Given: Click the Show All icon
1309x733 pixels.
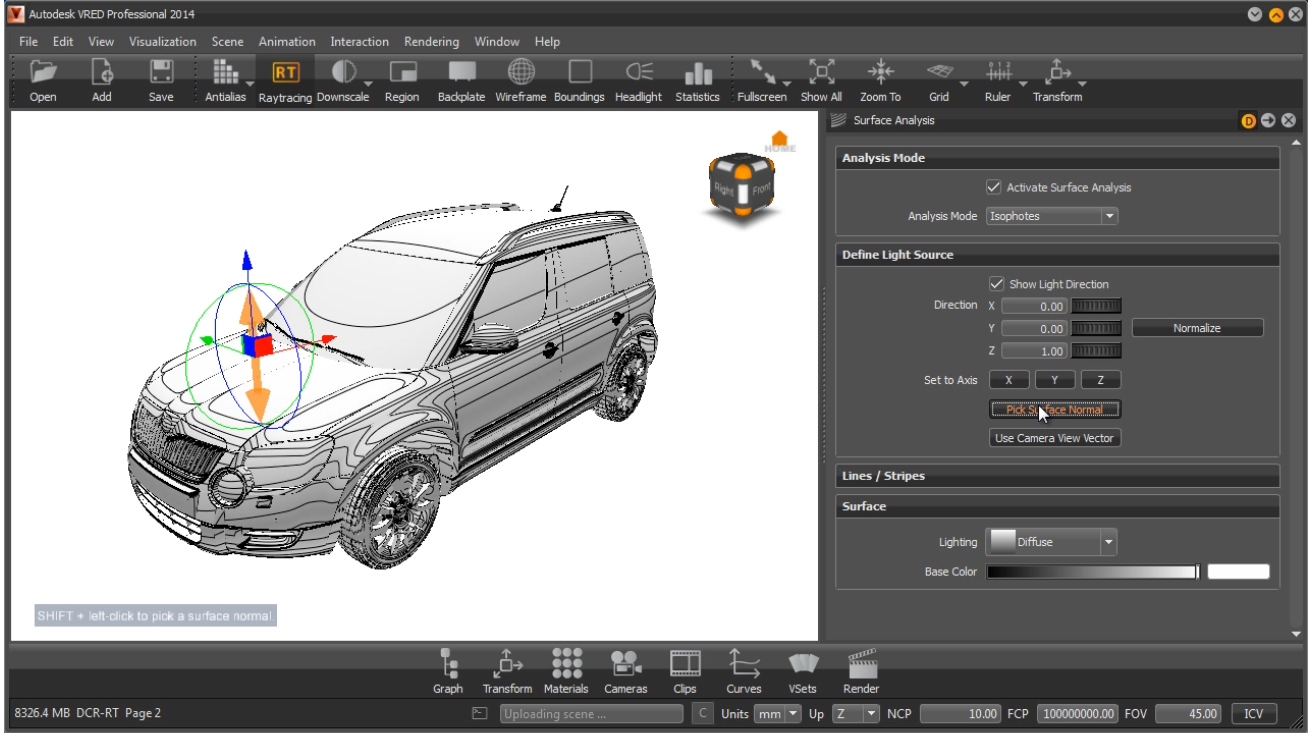Looking at the screenshot, I should coord(821,72).
